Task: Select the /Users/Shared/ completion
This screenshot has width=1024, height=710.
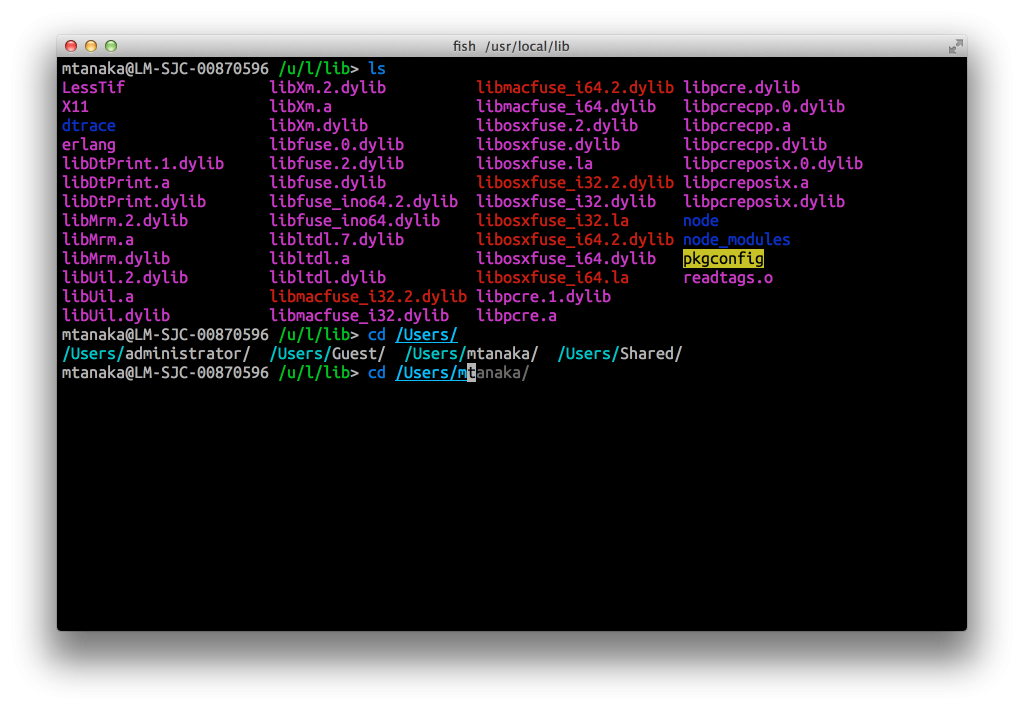Action: pyautogui.click(x=620, y=353)
